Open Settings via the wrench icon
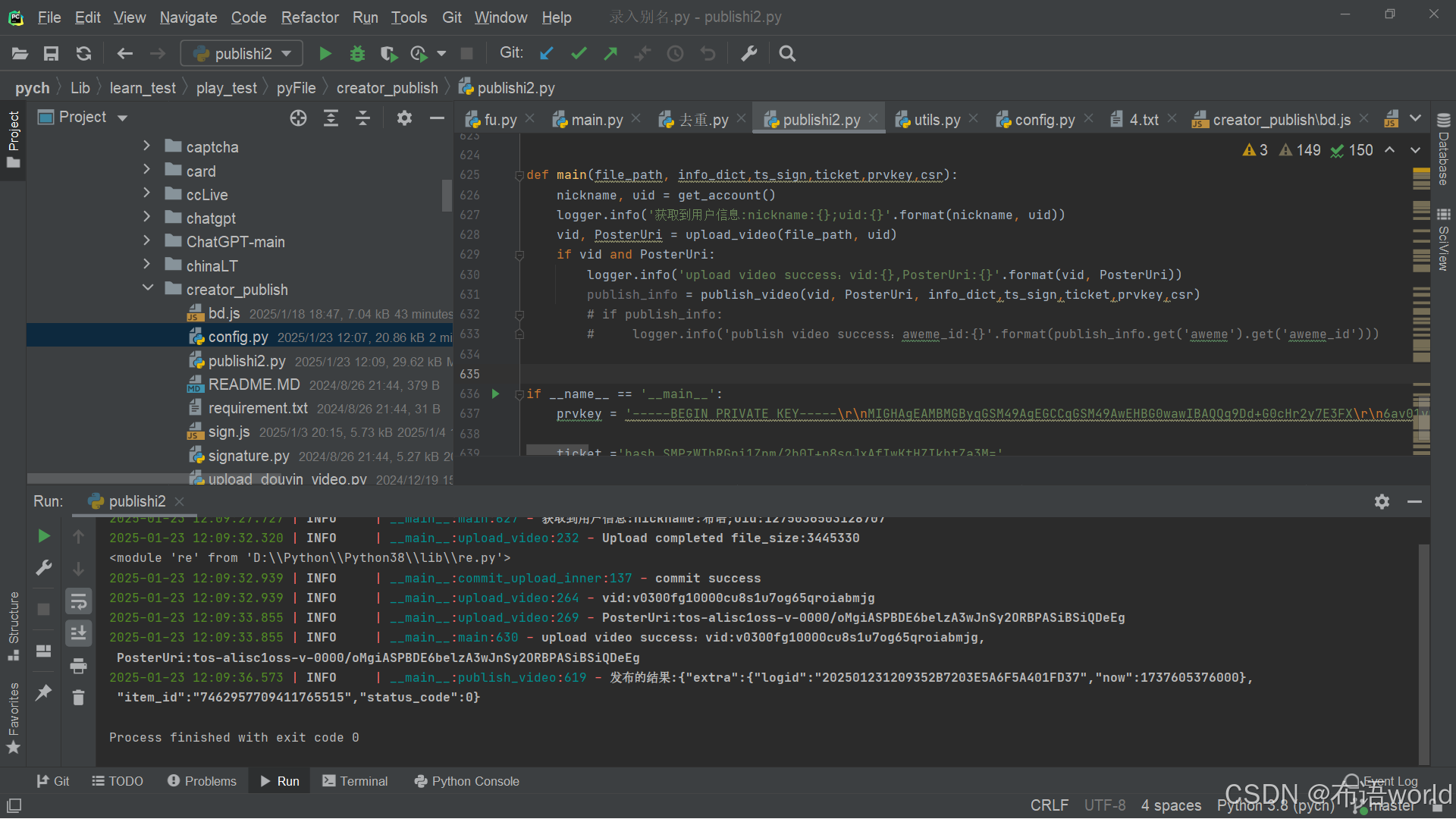 tap(749, 54)
